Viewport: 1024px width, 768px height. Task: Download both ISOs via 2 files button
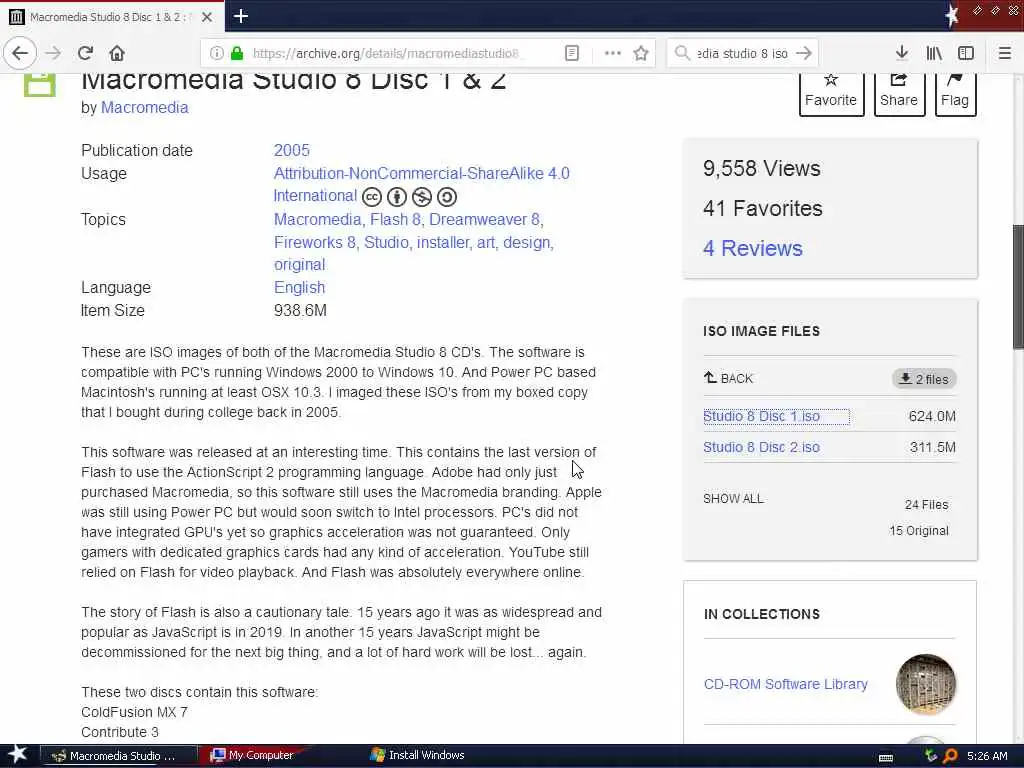coord(924,379)
